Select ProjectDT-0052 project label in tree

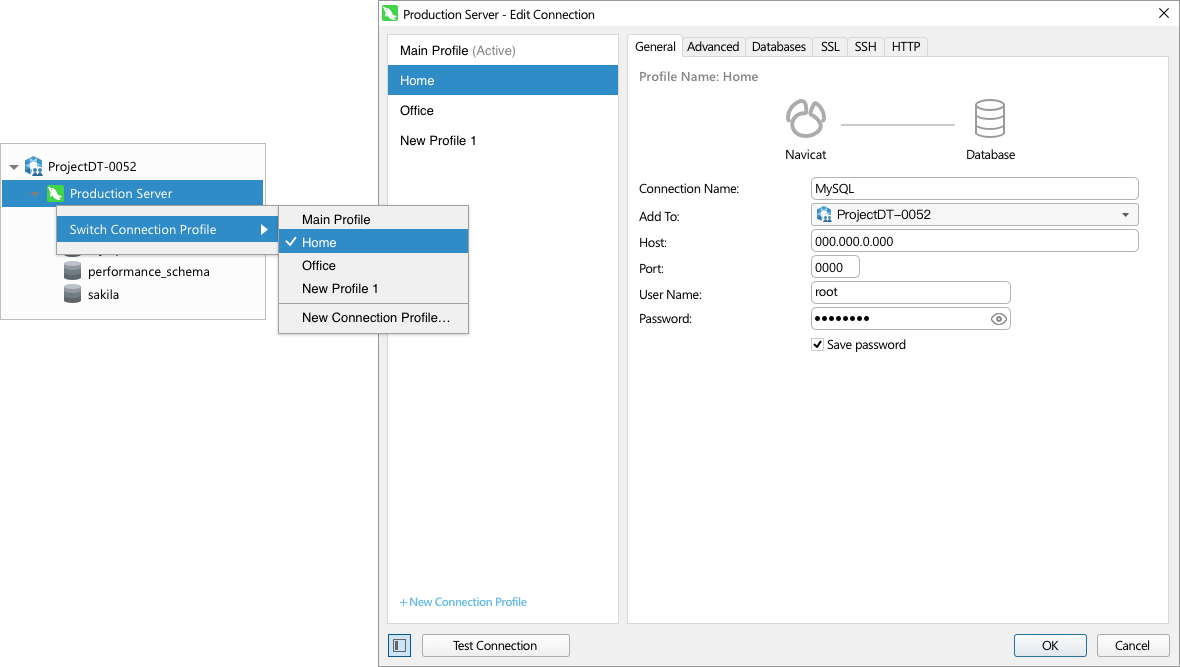pyautogui.click(x=92, y=166)
